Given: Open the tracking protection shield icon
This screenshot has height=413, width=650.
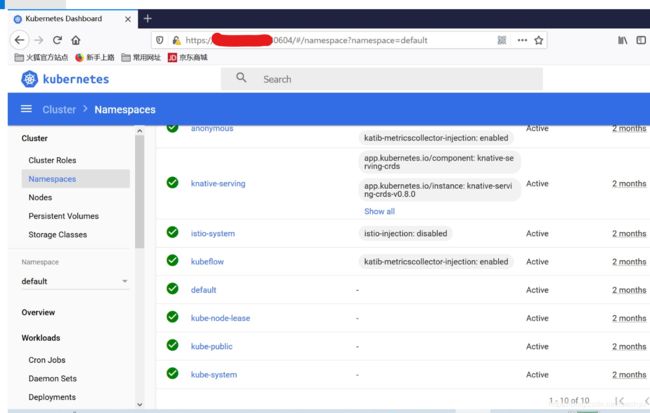Looking at the screenshot, I should click(160, 40).
